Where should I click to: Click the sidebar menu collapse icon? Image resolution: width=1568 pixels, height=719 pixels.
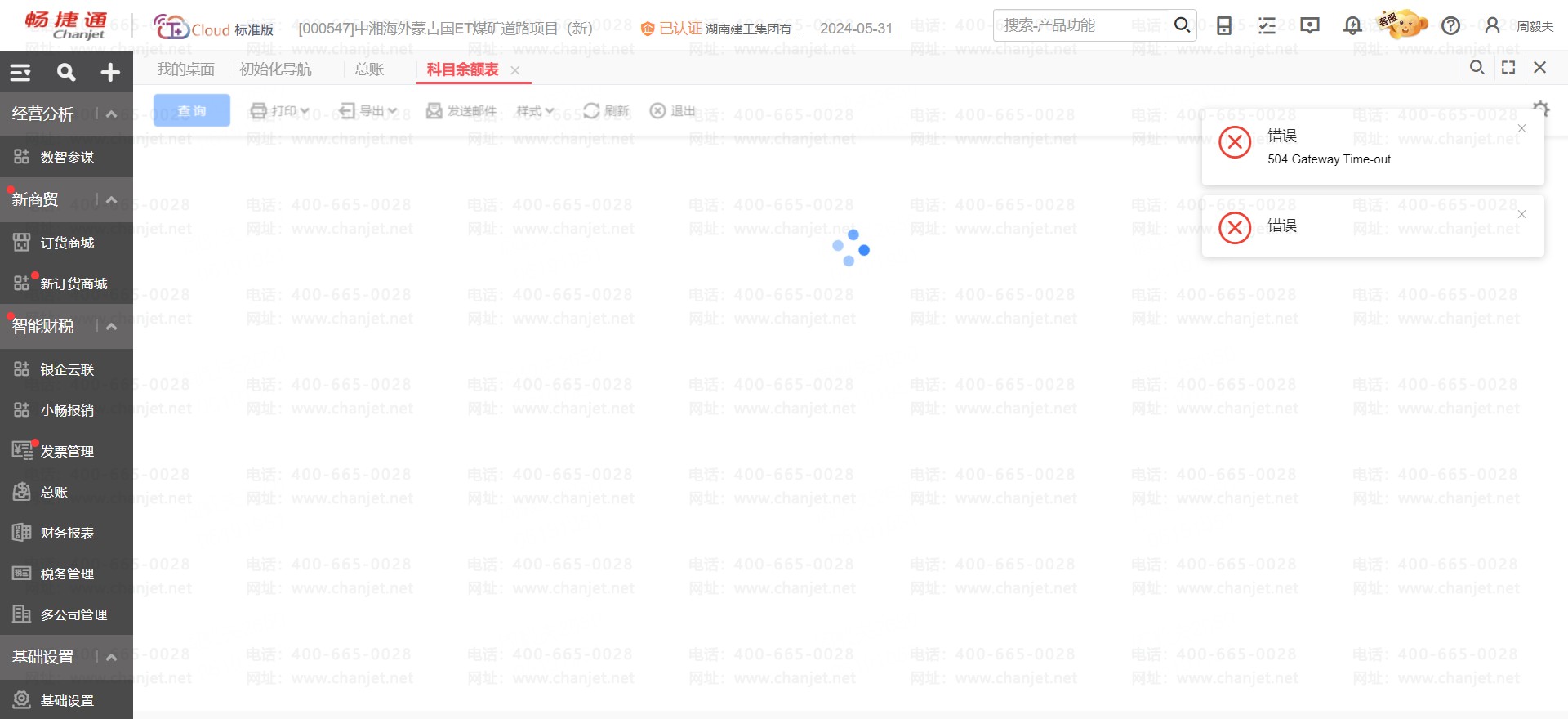pyautogui.click(x=20, y=73)
